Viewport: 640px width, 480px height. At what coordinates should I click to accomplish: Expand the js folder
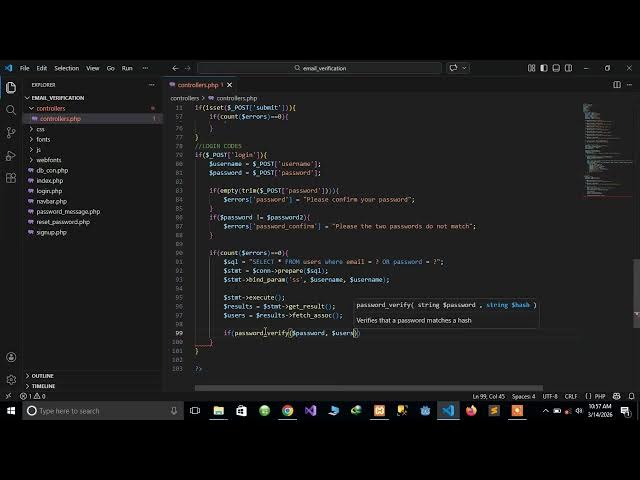coord(38,149)
